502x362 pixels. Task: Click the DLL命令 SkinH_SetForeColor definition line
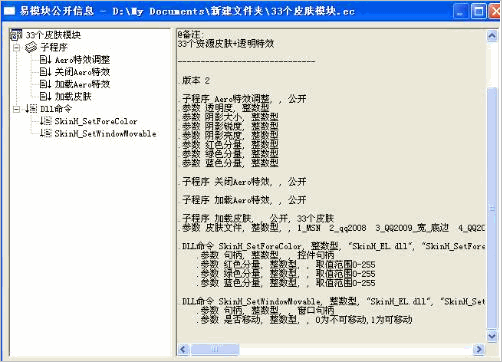[x=333, y=246]
